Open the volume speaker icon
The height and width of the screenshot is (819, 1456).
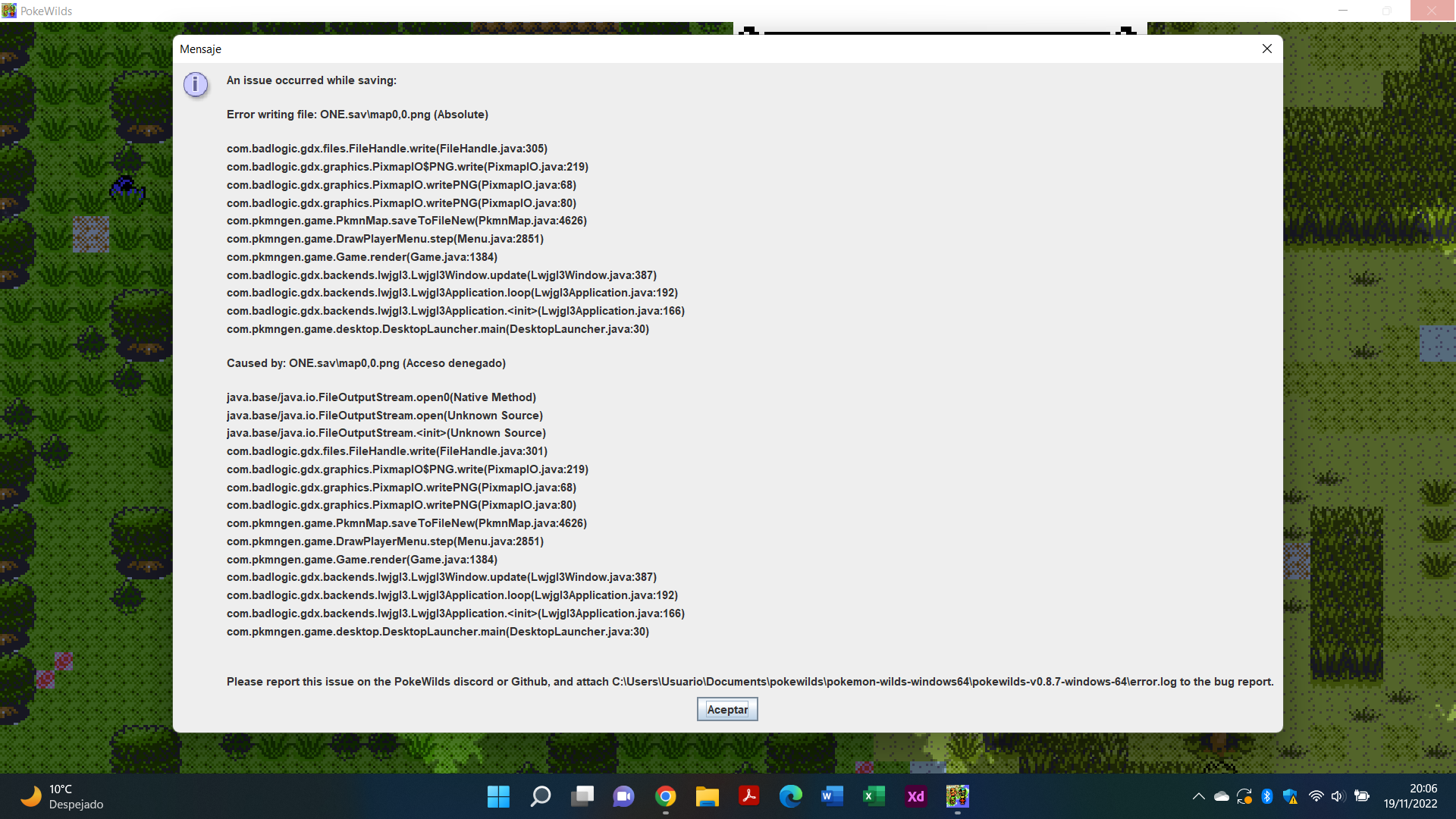tap(1338, 796)
